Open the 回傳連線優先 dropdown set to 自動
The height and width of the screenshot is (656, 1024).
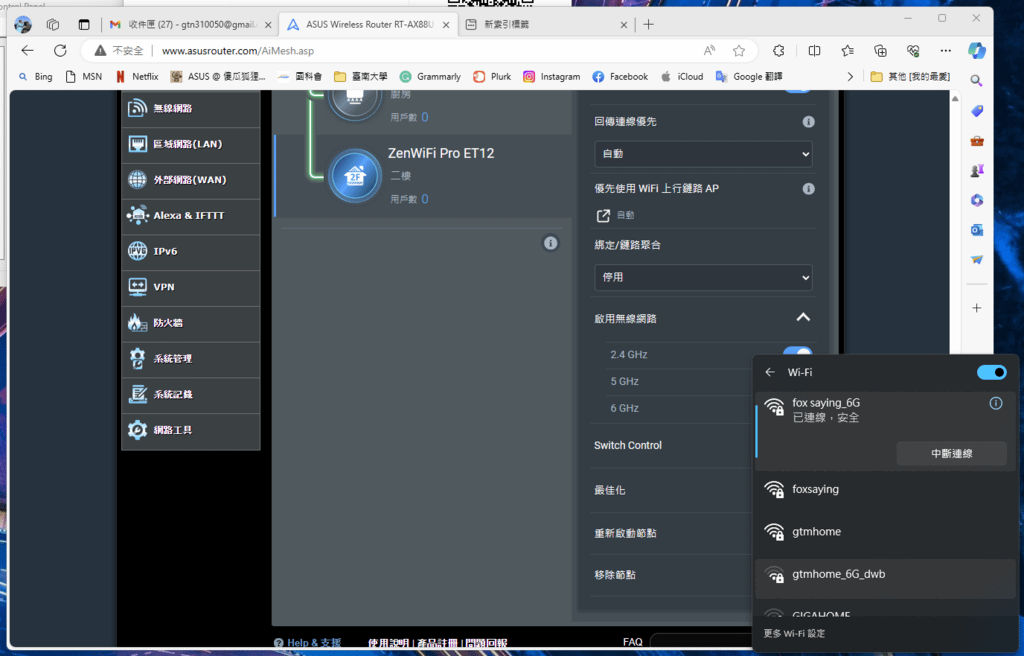[x=703, y=154]
